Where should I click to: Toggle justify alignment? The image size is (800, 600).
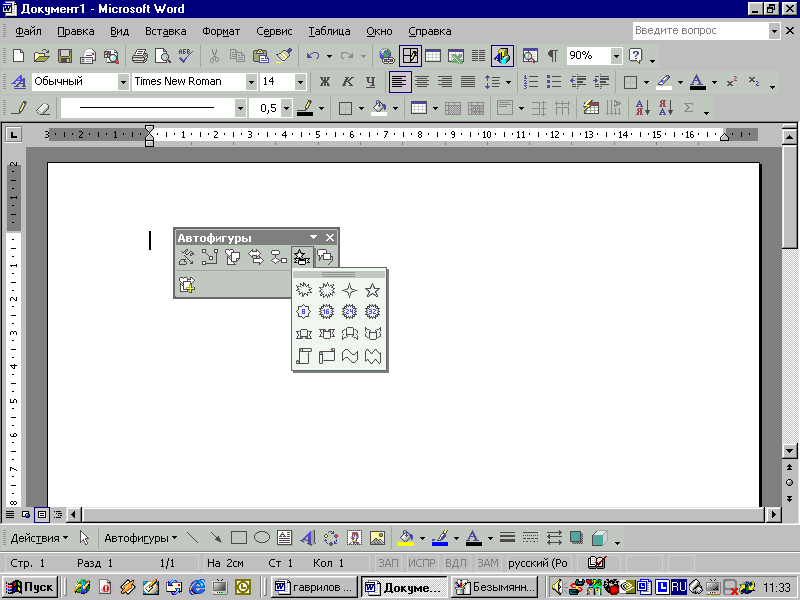pos(468,82)
